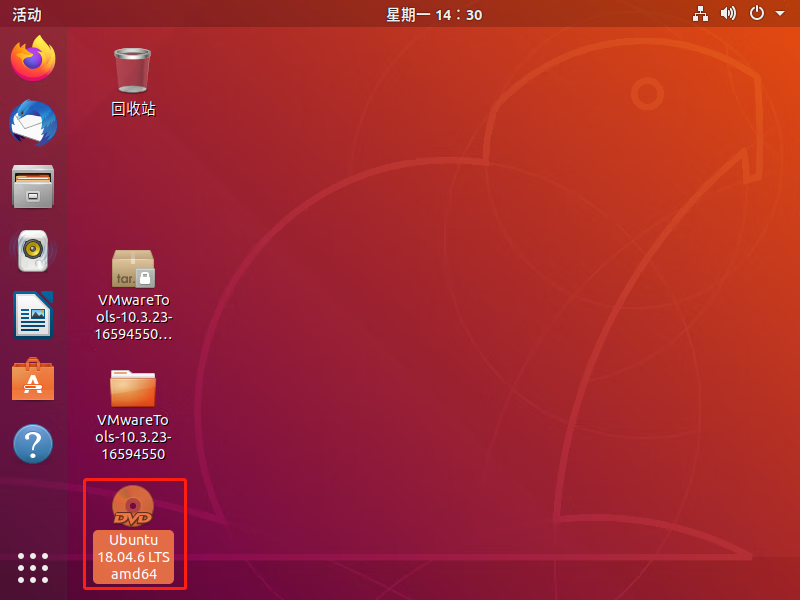This screenshot has height=600, width=800.
Task: Click the Ubuntu 18.04.6 LTS amd64 label
Action: [x=133, y=557]
